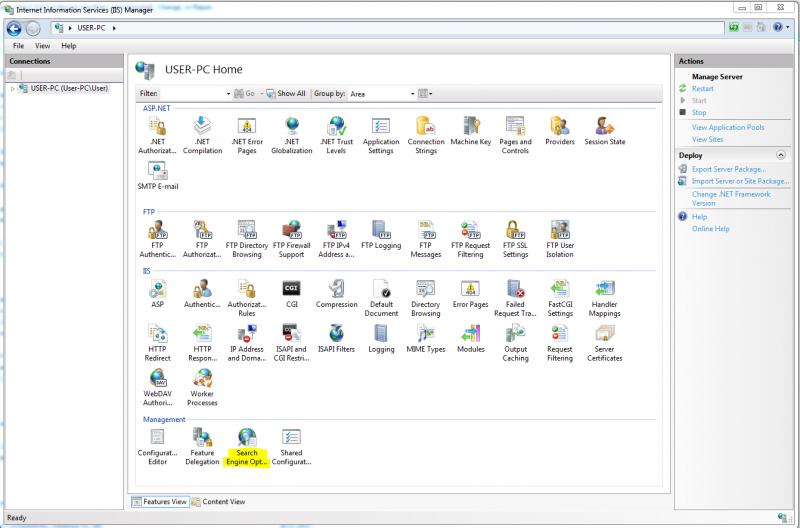Open FTP Firewall Support feature
Screen dimensions: 800x528
[291, 239]
